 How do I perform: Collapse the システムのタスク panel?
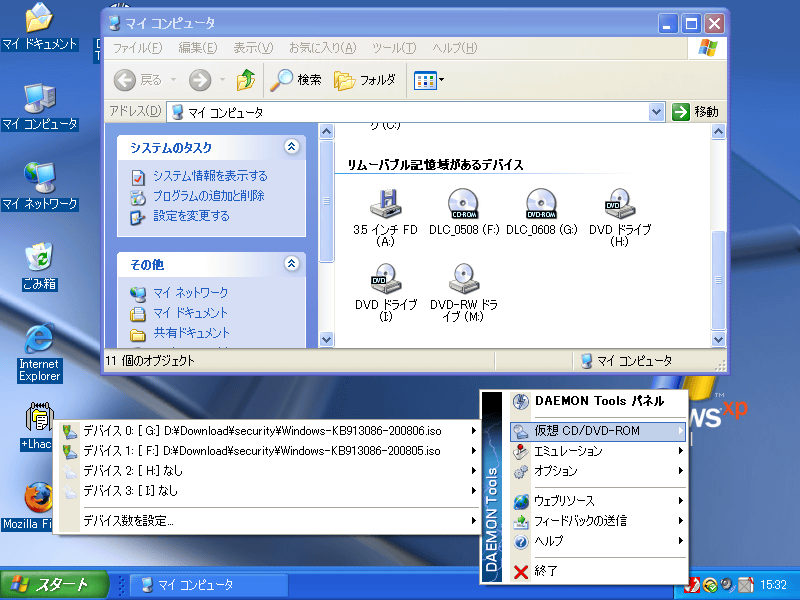pyautogui.click(x=291, y=147)
